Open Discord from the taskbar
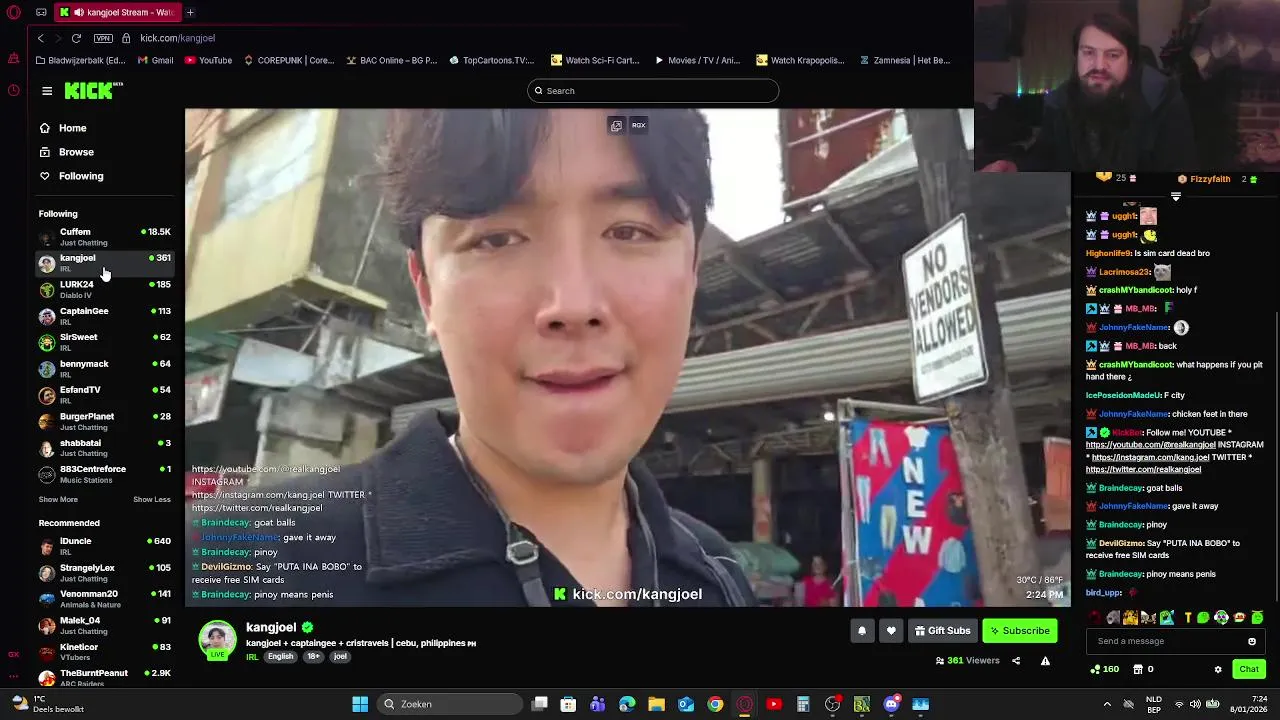 point(891,704)
